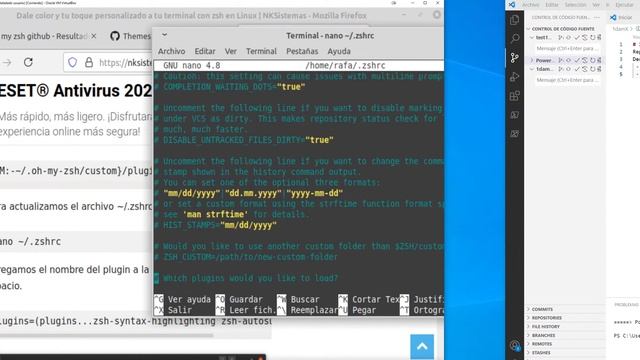Open Archivo menu in VS Code

pos(531,5)
